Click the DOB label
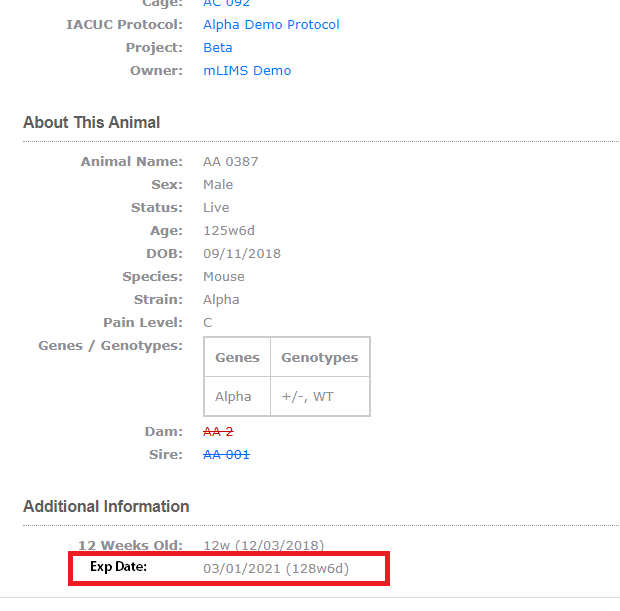Image resolution: width=620 pixels, height=611 pixels. (165, 253)
